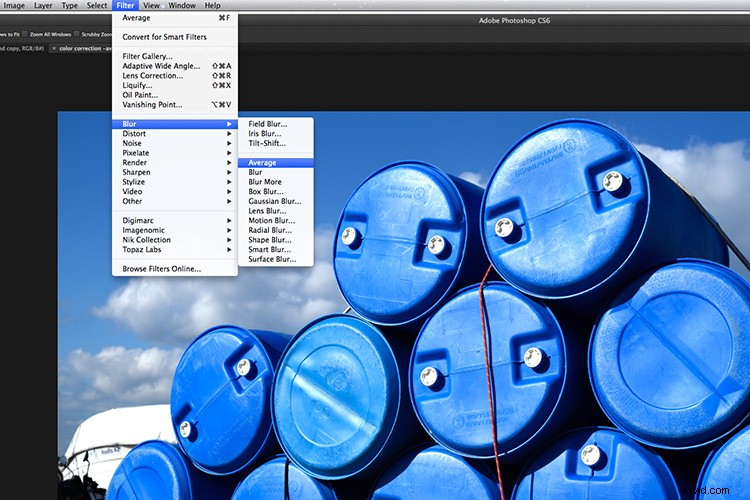Open Vanishing Point... filter
Viewport: 750px width, 500px height.
click(175, 104)
